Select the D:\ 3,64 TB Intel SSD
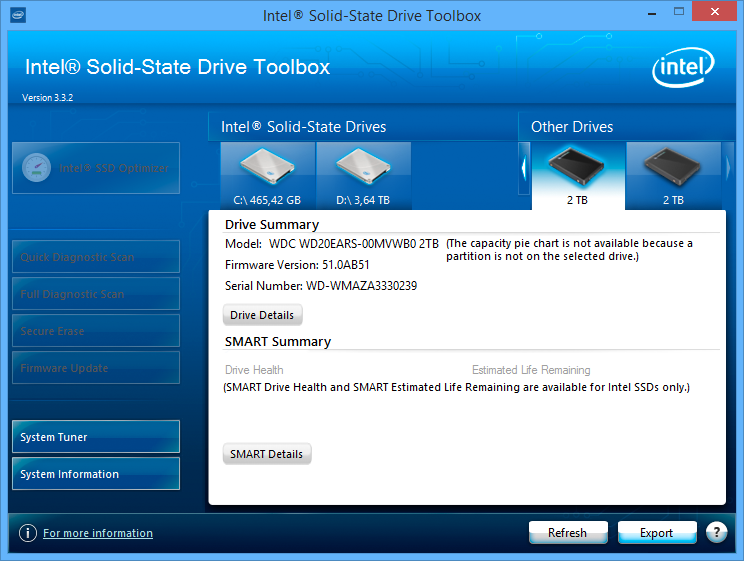Screen dimensions: 744x561 pos(363,176)
